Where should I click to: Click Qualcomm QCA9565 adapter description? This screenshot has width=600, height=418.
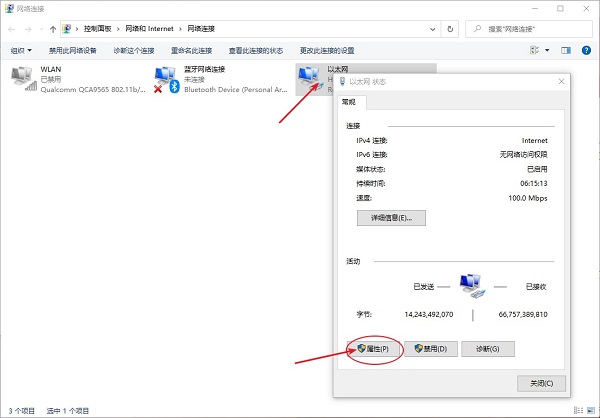[x=93, y=90]
